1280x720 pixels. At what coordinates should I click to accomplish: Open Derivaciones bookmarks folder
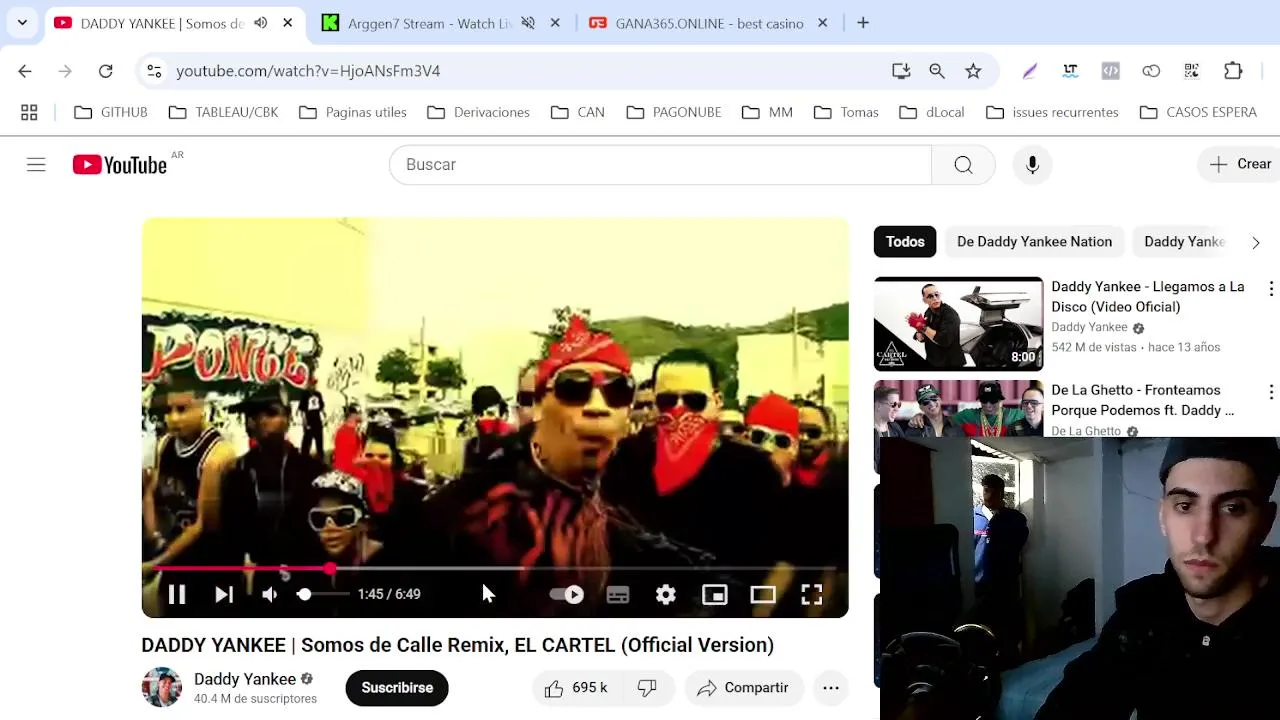[x=478, y=112]
